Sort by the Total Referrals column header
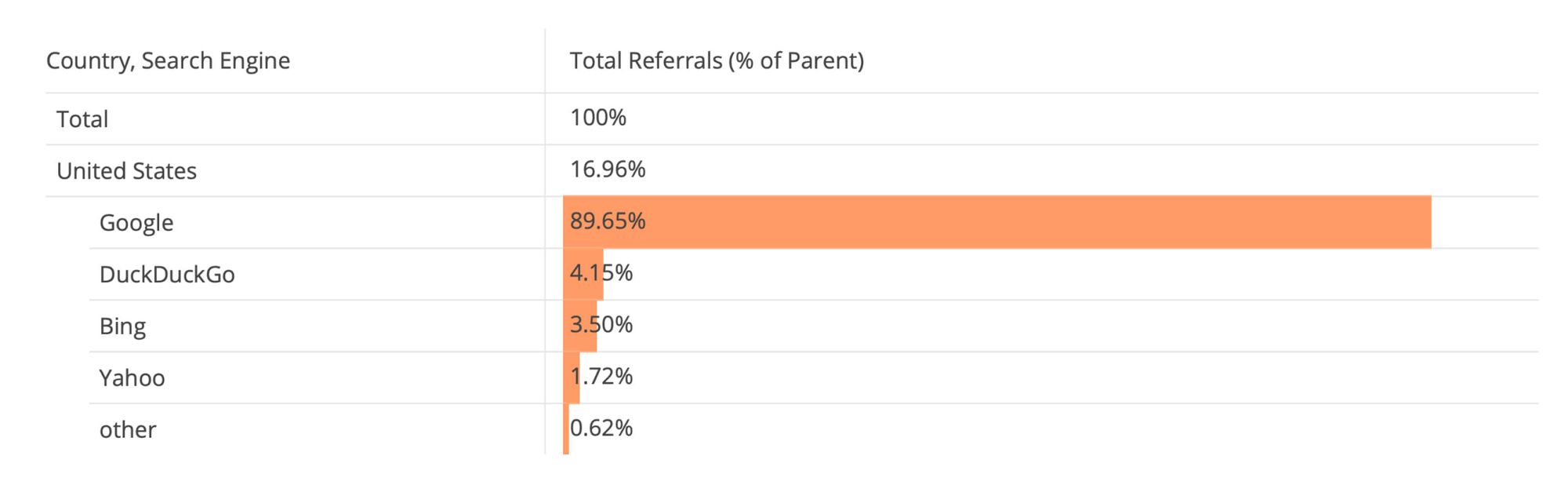Screen dimensions: 1568x485 pos(717,61)
